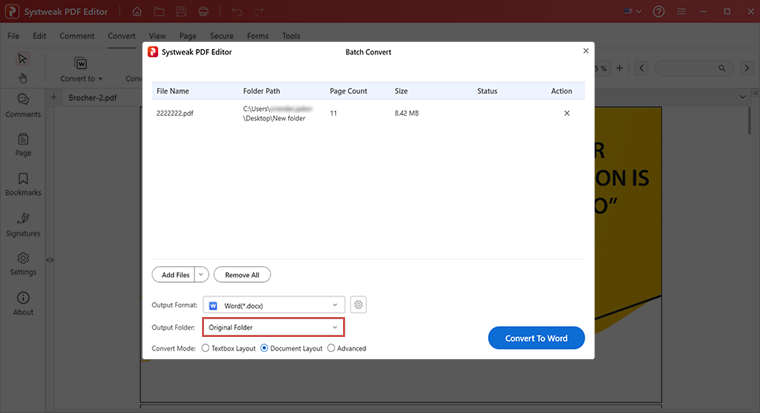Open the Output Format Word(*.docx) dropdown
The height and width of the screenshot is (413, 760).
(x=273, y=305)
